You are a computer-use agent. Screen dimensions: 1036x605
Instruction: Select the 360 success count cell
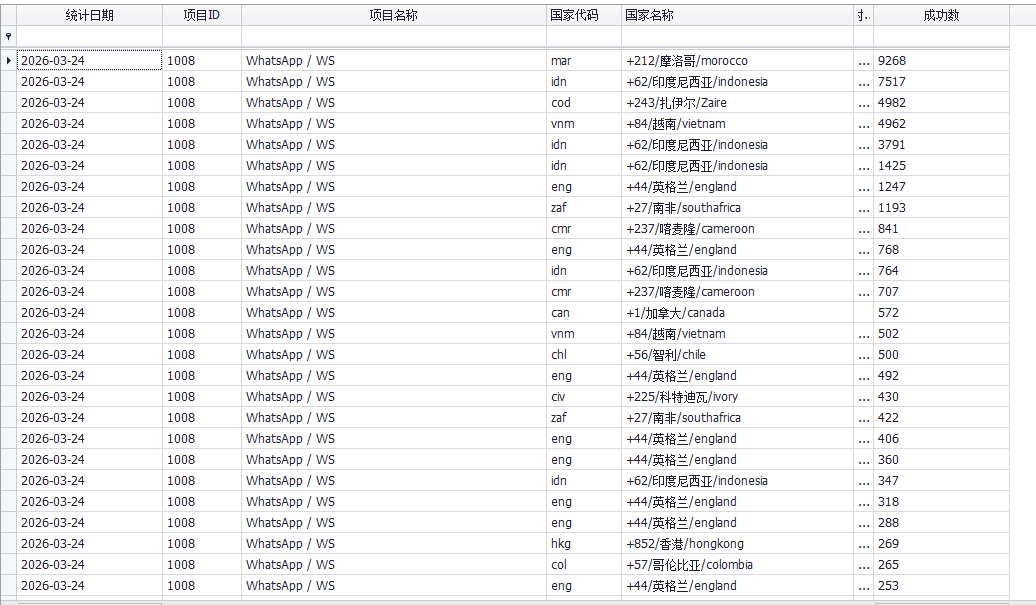(x=941, y=460)
